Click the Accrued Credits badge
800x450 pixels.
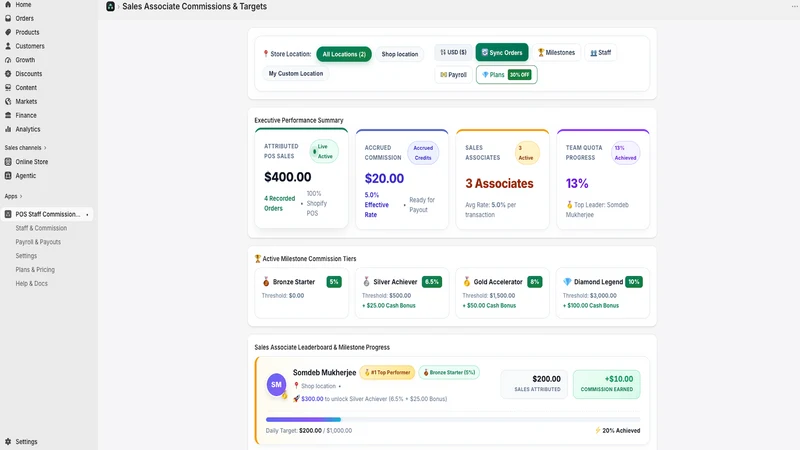tap(423, 153)
